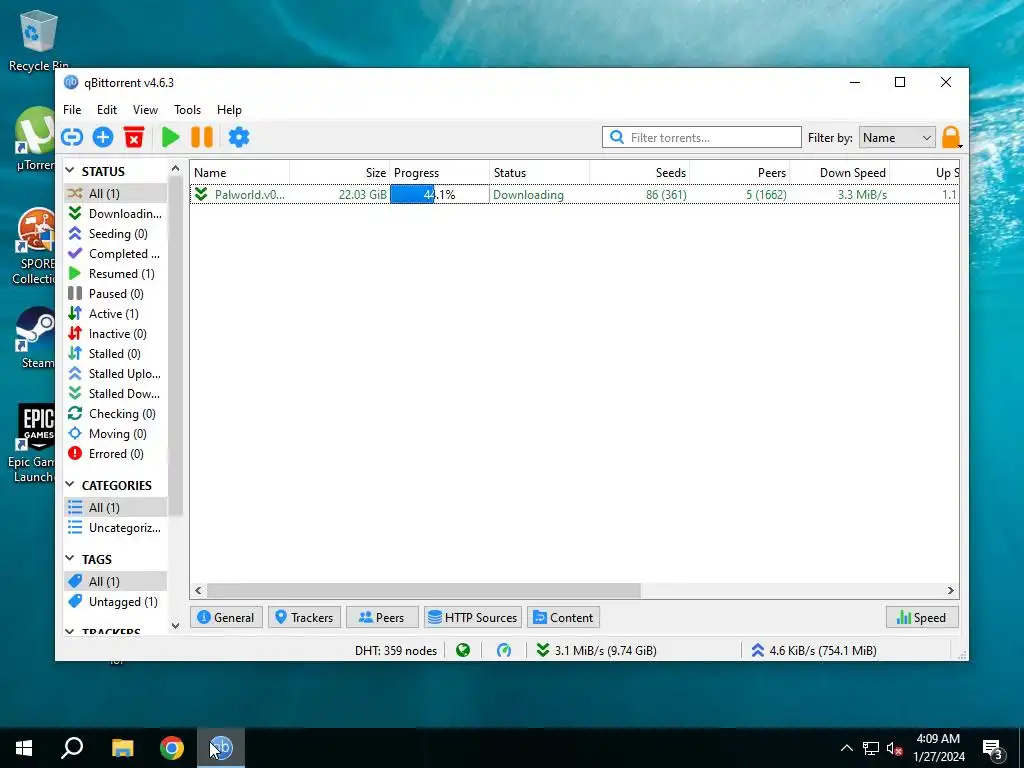Select the Checking (0) filter
Viewport: 1024px width, 768px height.
click(116, 413)
